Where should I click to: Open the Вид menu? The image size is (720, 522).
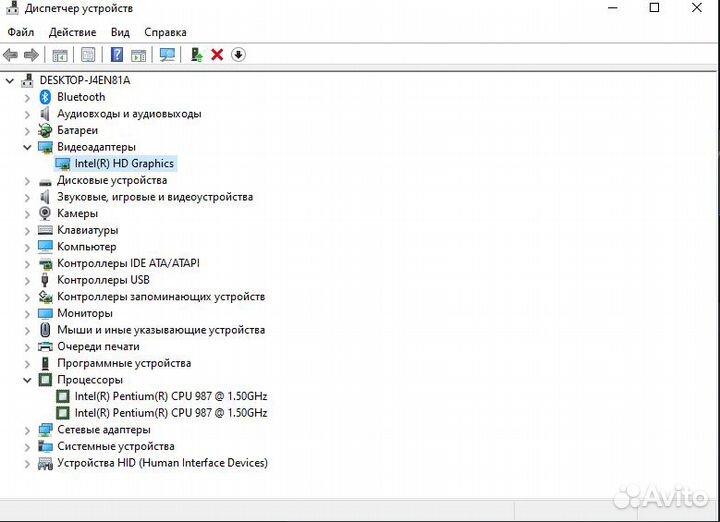[120, 32]
